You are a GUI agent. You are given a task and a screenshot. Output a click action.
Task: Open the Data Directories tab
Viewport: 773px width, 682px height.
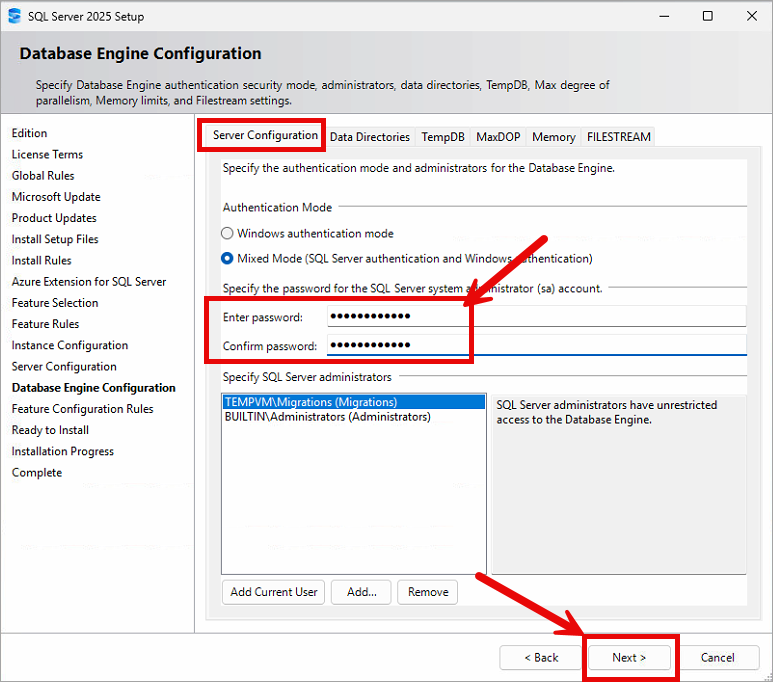click(369, 137)
